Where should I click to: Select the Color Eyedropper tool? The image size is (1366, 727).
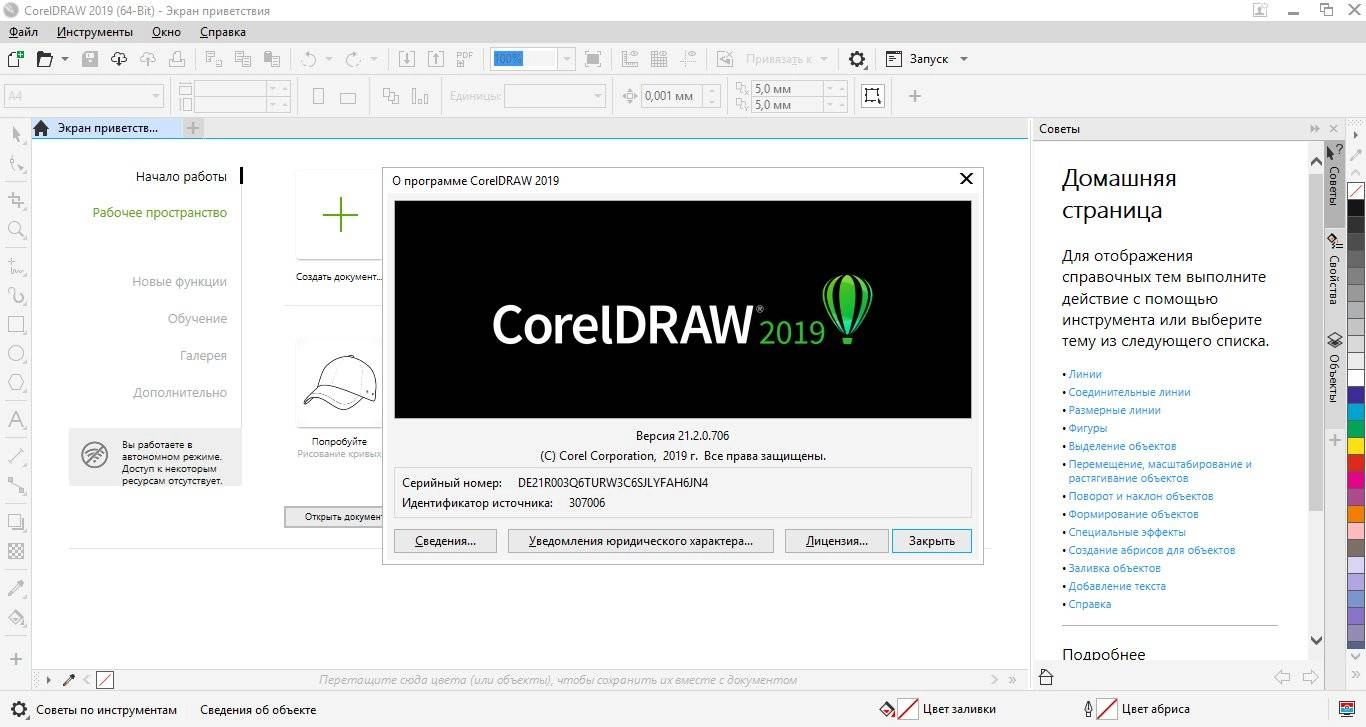pyautogui.click(x=16, y=587)
